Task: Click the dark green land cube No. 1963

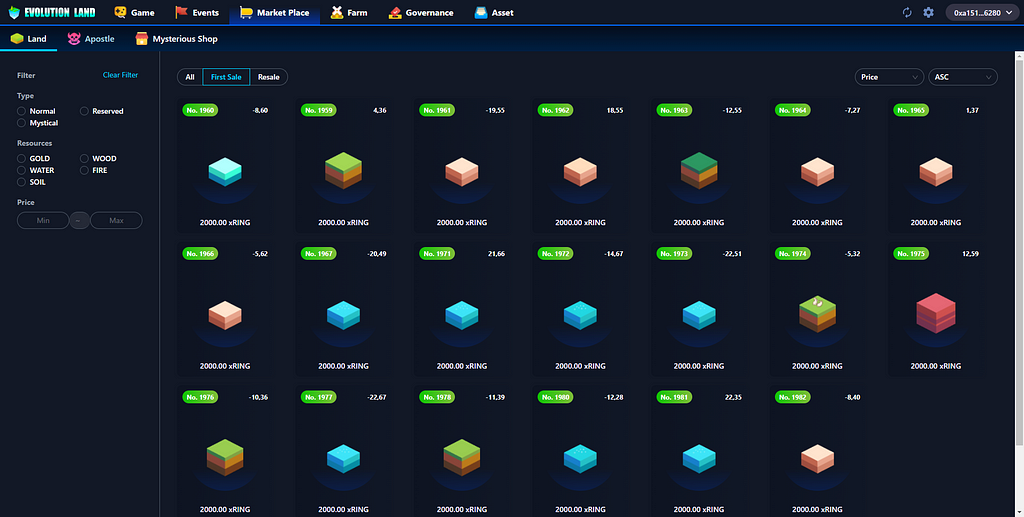Action: tap(699, 170)
